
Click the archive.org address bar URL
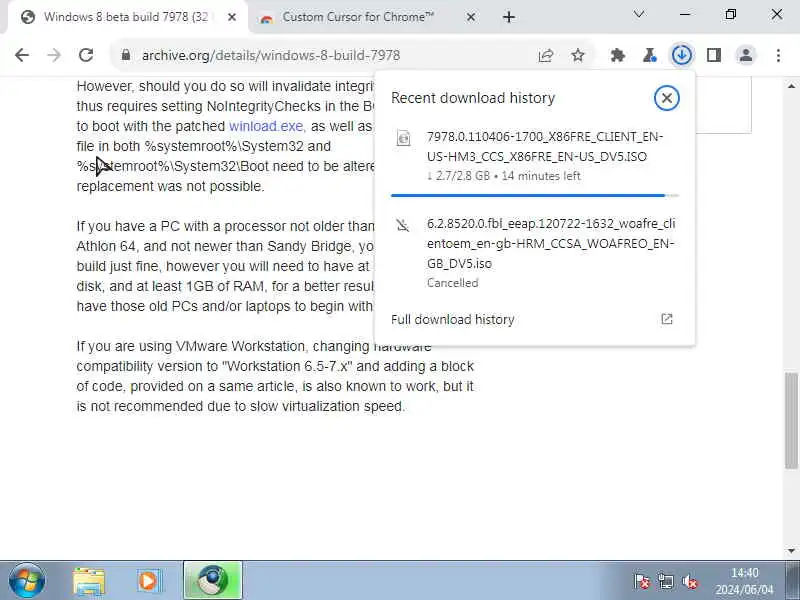tap(271, 55)
